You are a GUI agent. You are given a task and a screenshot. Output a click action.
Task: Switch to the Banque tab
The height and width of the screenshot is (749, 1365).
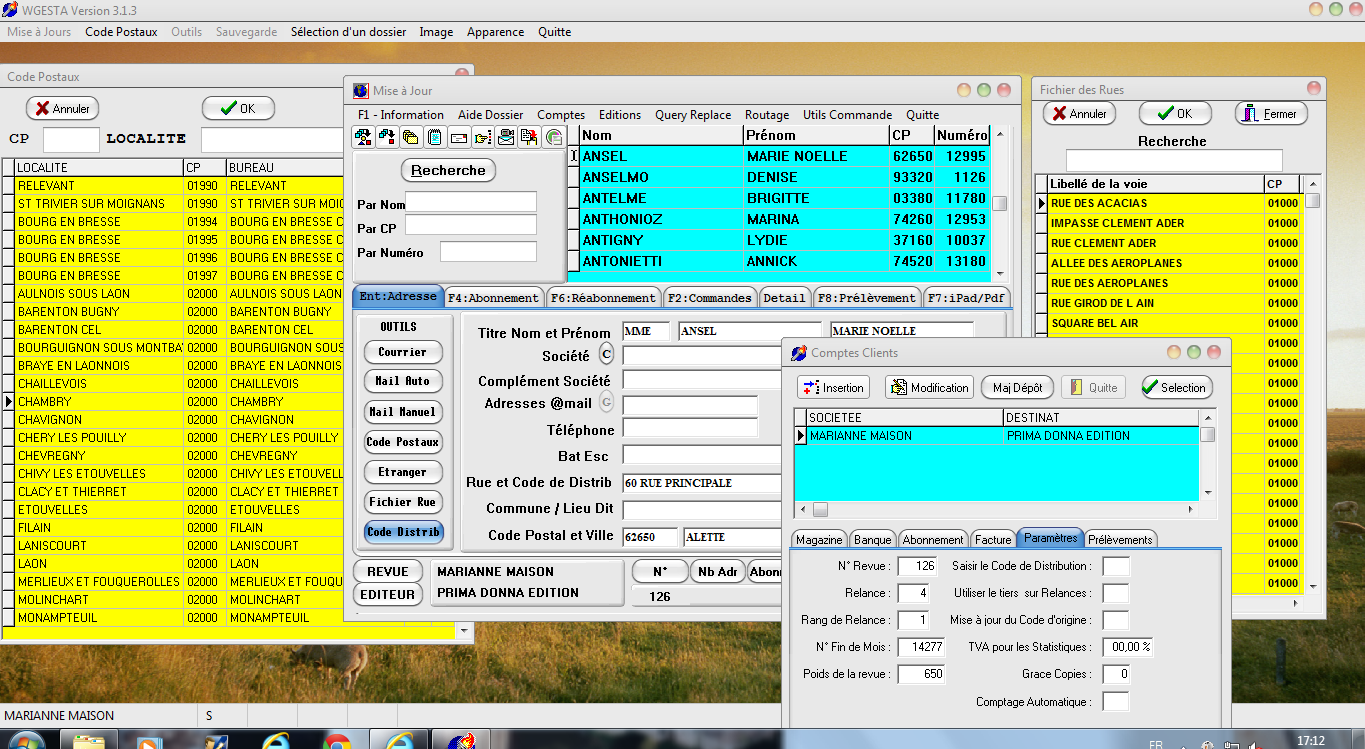872,540
